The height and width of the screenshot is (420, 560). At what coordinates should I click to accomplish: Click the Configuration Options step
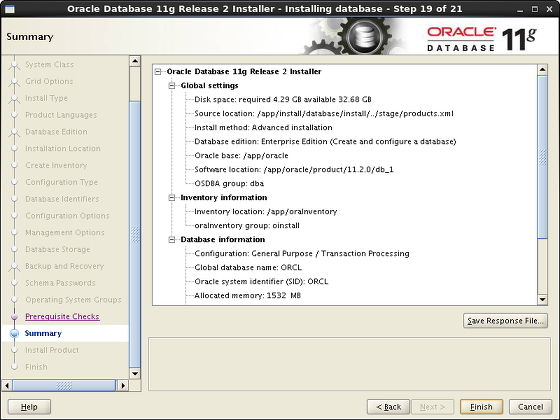[67, 216]
